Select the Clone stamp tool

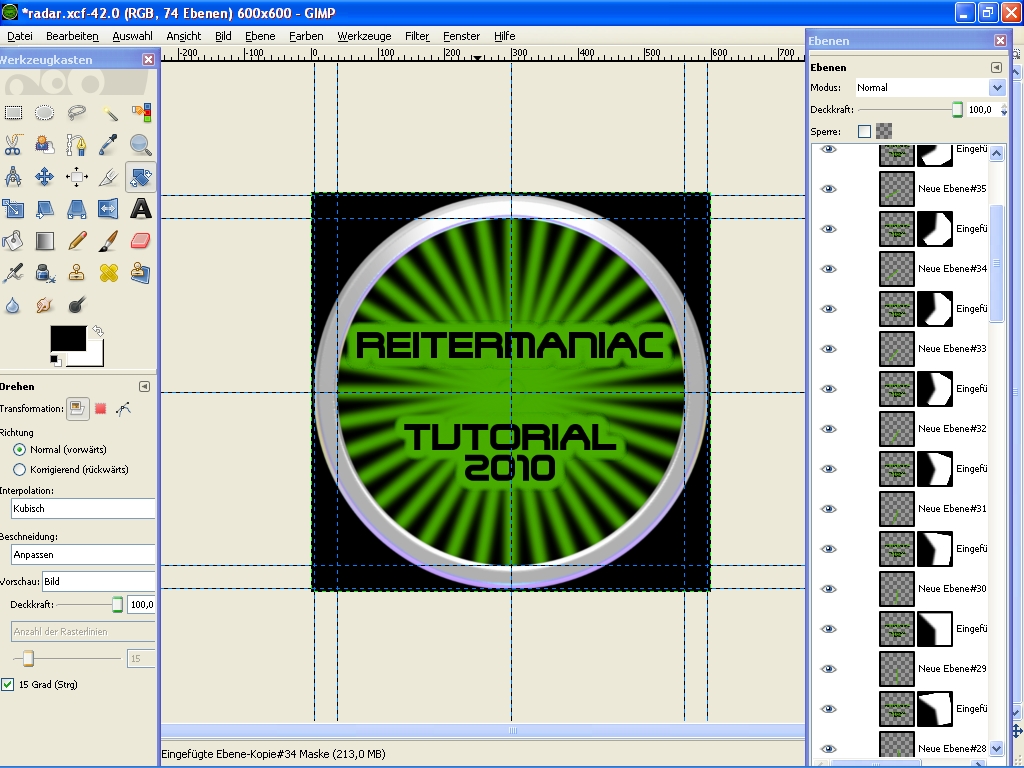(76, 272)
